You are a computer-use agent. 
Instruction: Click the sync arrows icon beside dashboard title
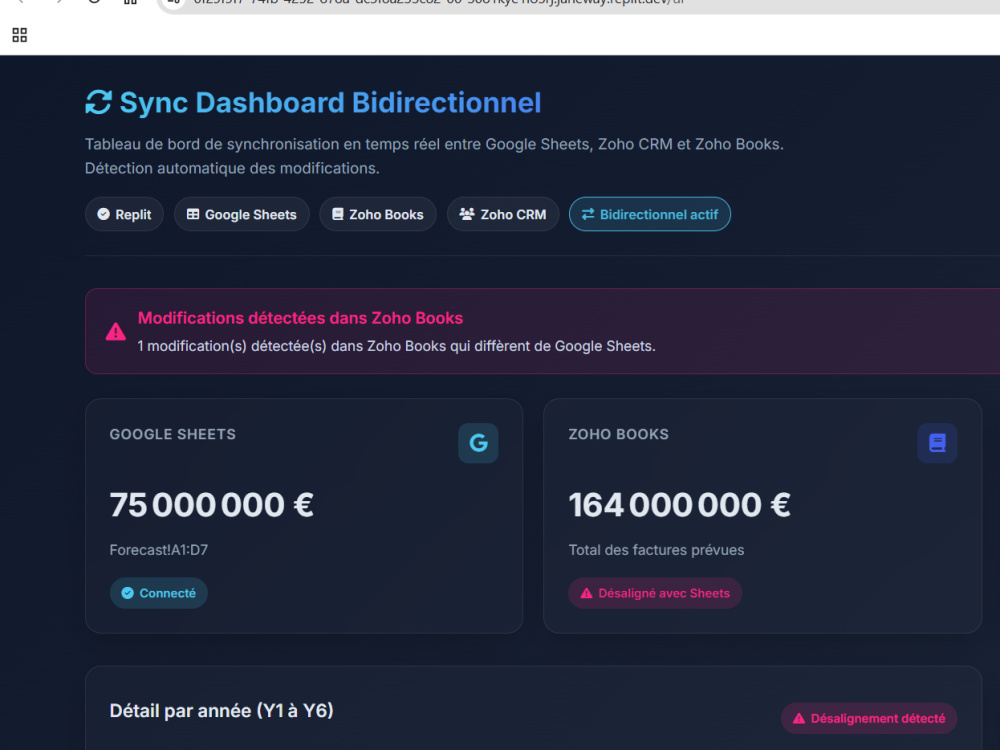pyautogui.click(x=99, y=103)
